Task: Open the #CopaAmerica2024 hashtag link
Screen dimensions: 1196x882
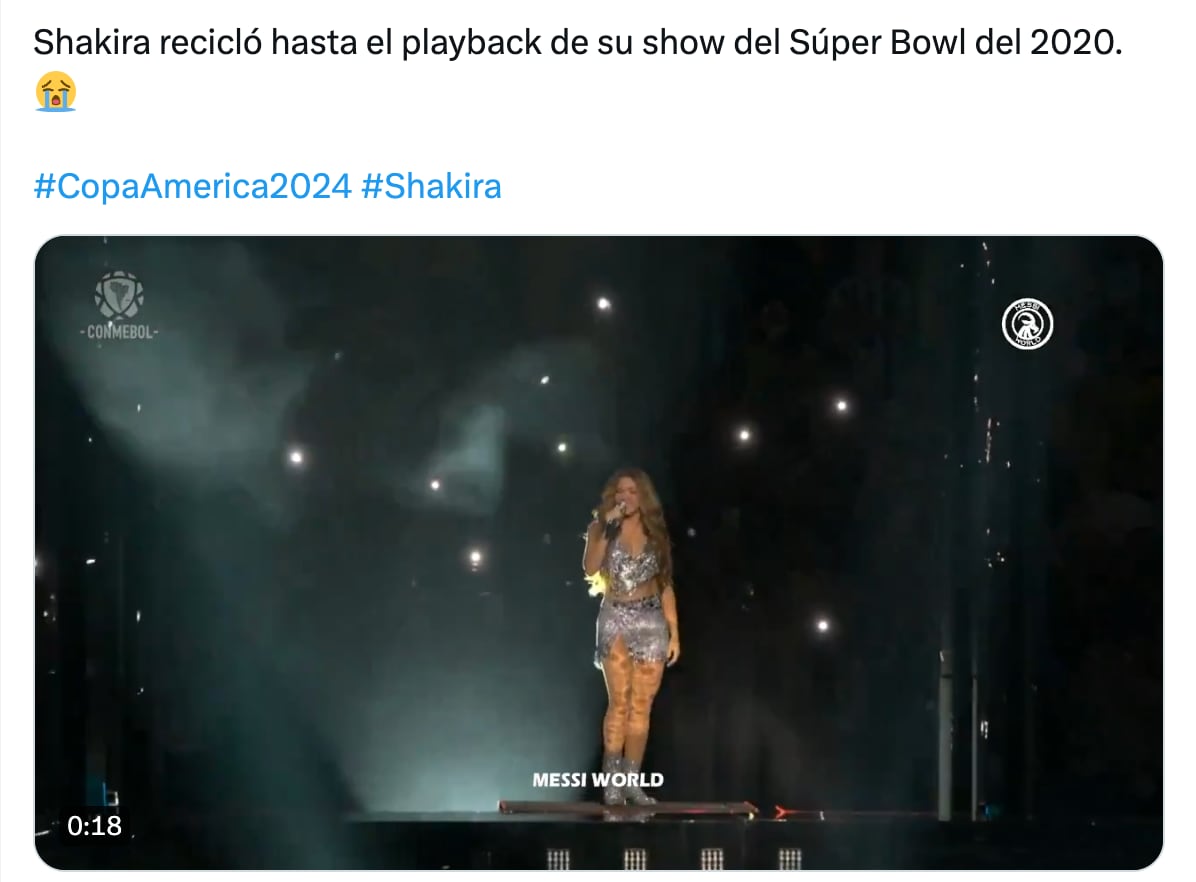Action: tap(192, 187)
